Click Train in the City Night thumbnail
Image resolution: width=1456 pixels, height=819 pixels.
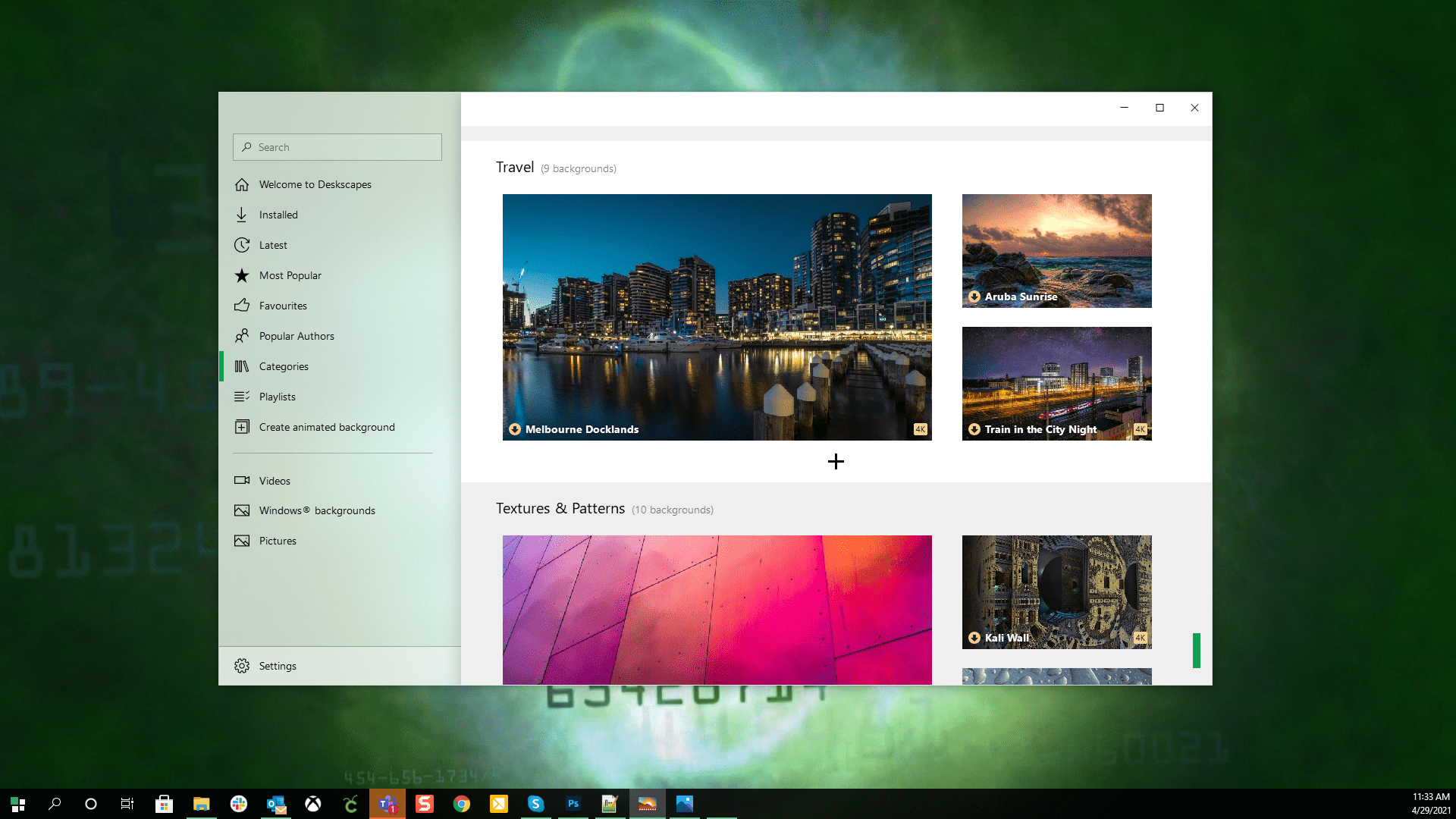(1057, 383)
